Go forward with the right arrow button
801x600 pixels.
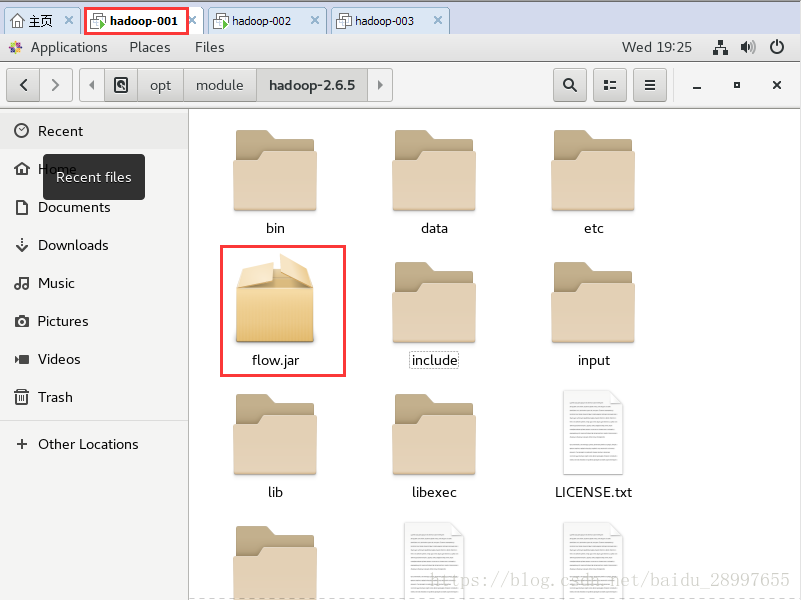pyautogui.click(x=56, y=85)
